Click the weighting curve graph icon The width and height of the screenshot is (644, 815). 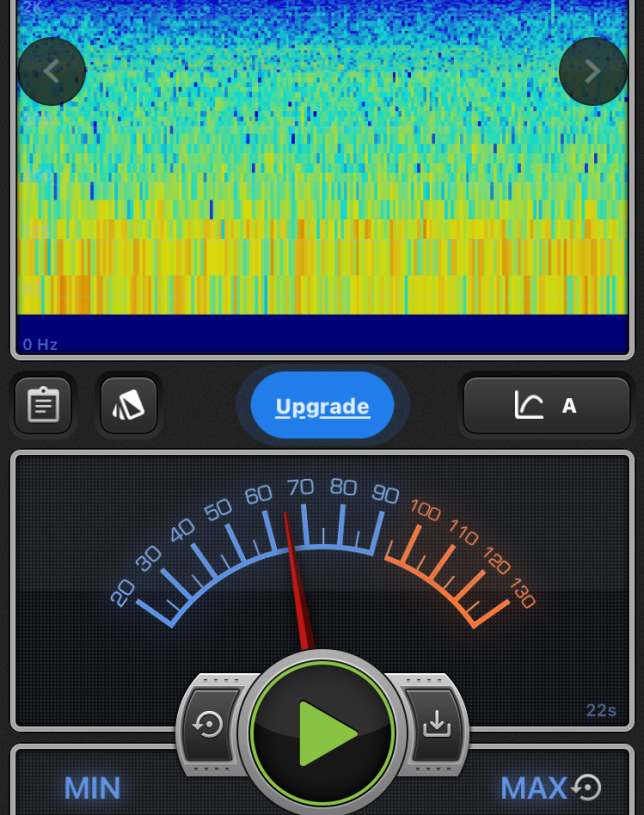pos(529,405)
